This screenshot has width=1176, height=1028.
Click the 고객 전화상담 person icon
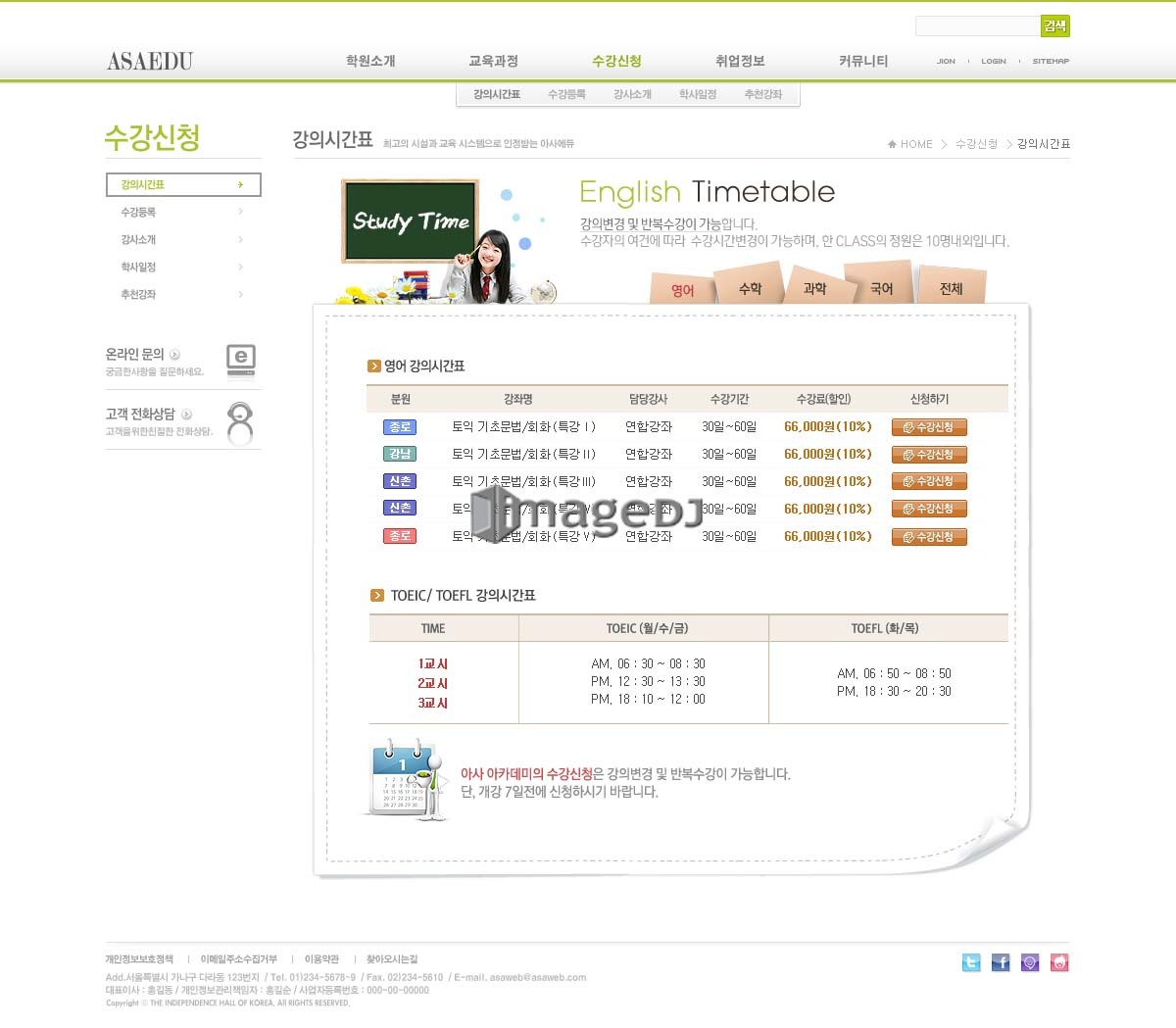tap(240, 423)
